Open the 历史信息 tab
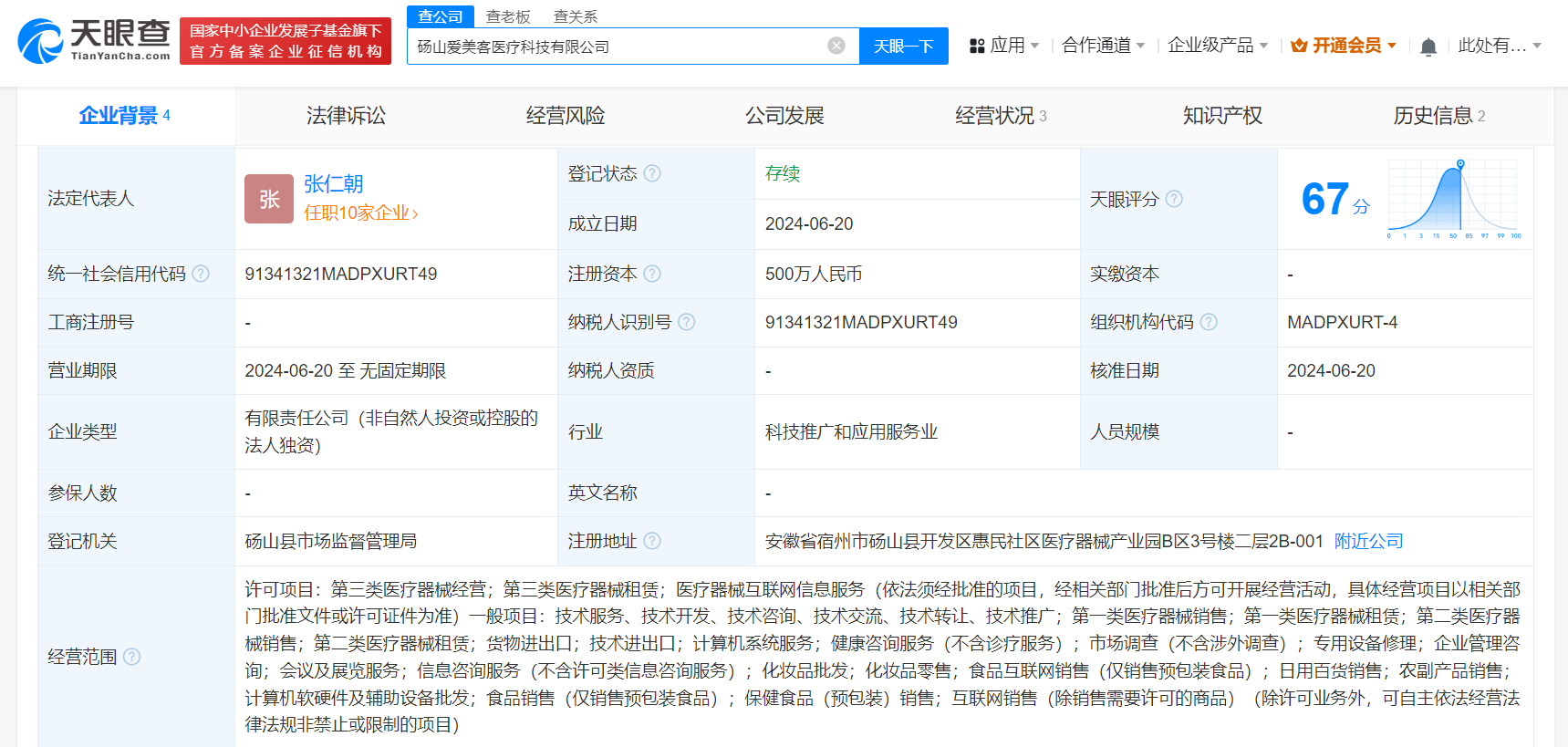 pyautogui.click(x=1439, y=116)
